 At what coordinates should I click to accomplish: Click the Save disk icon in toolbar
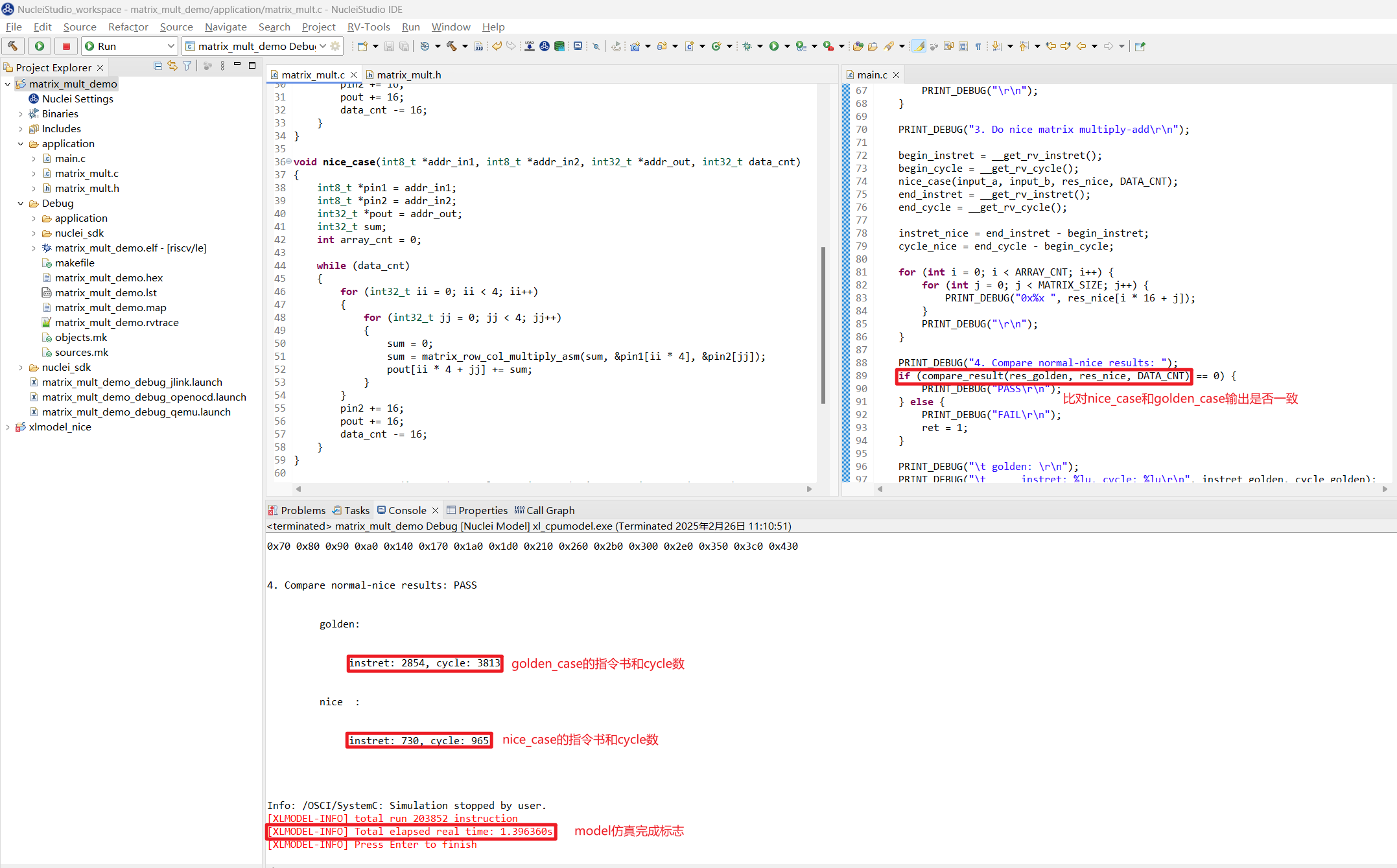click(x=389, y=46)
